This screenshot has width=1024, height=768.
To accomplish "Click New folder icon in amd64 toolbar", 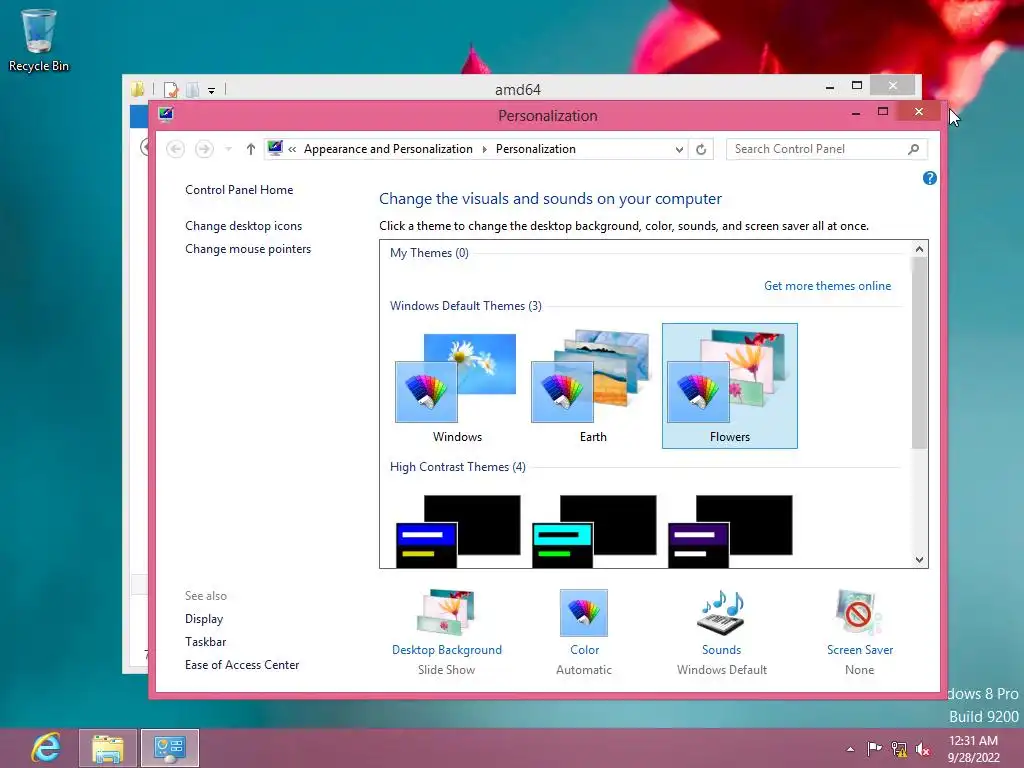I will click(x=193, y=89).
